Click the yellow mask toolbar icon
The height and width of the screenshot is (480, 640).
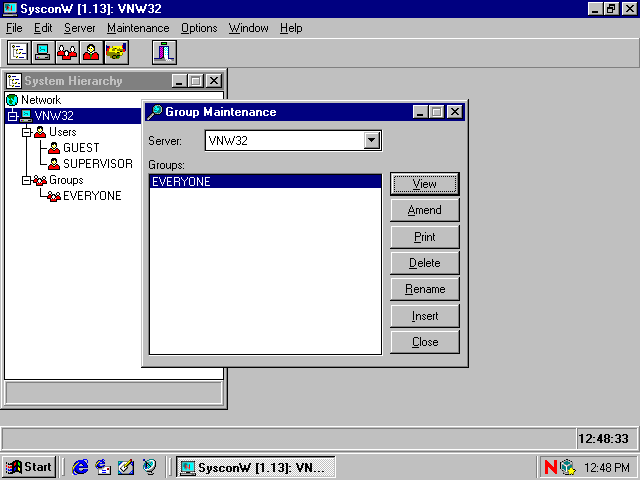pyautogui.click(x=116, y=52)
